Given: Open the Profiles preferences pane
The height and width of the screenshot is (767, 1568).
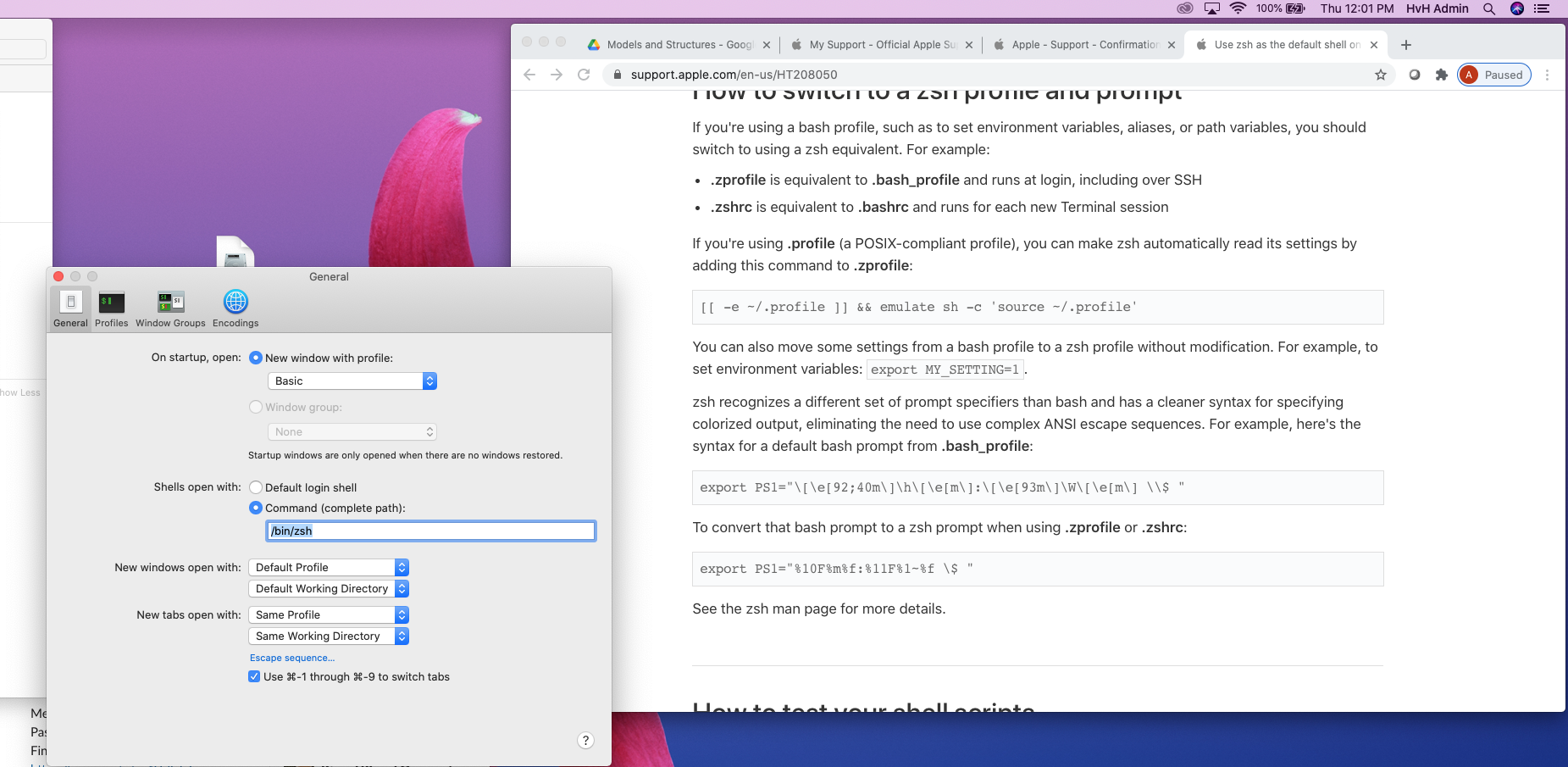Looking at the screenshot, I should [111, 308].
